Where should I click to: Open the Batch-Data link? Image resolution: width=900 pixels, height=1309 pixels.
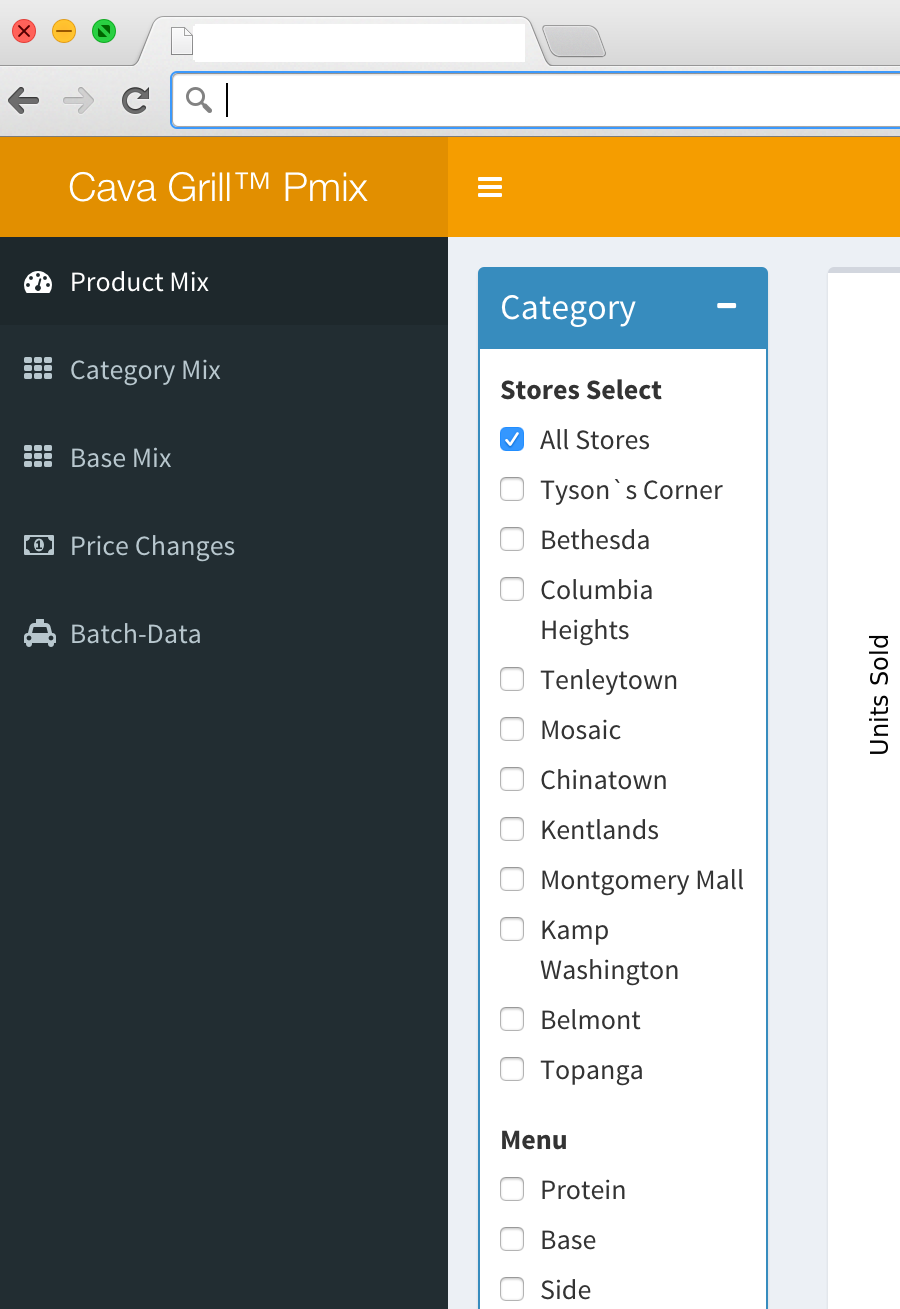tap(135, 634)
